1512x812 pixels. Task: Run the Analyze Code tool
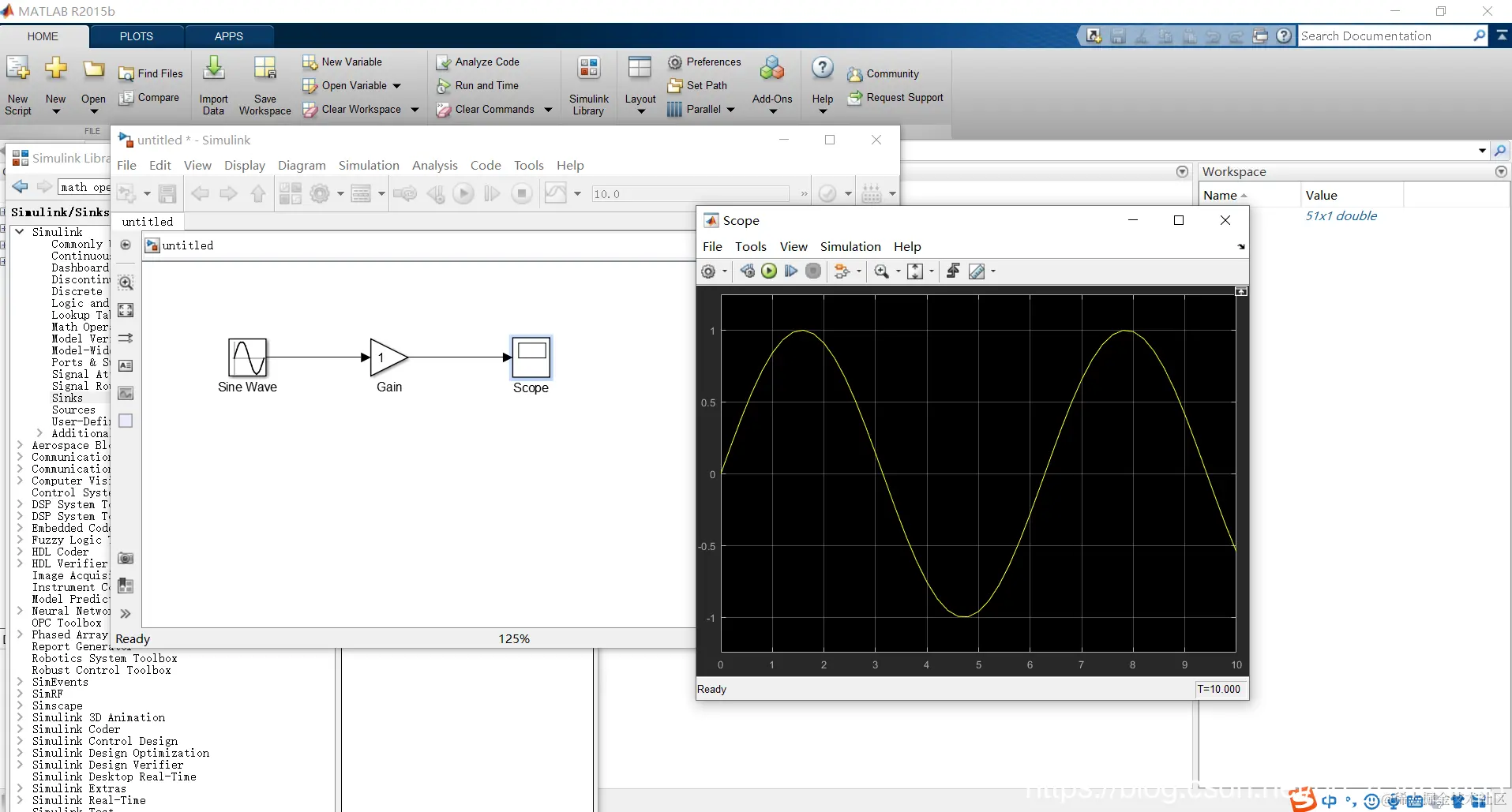478,62
